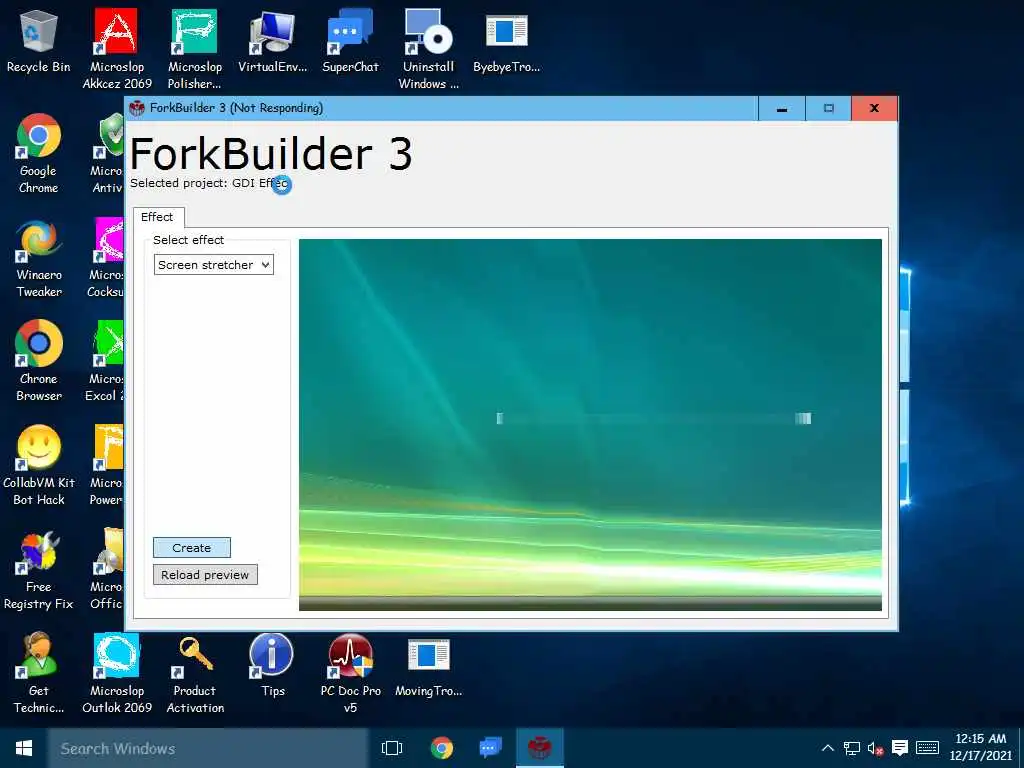The image size is (1024, 768).
Task: Open SuperChat from the taskbar
Action: coord(490,748)
